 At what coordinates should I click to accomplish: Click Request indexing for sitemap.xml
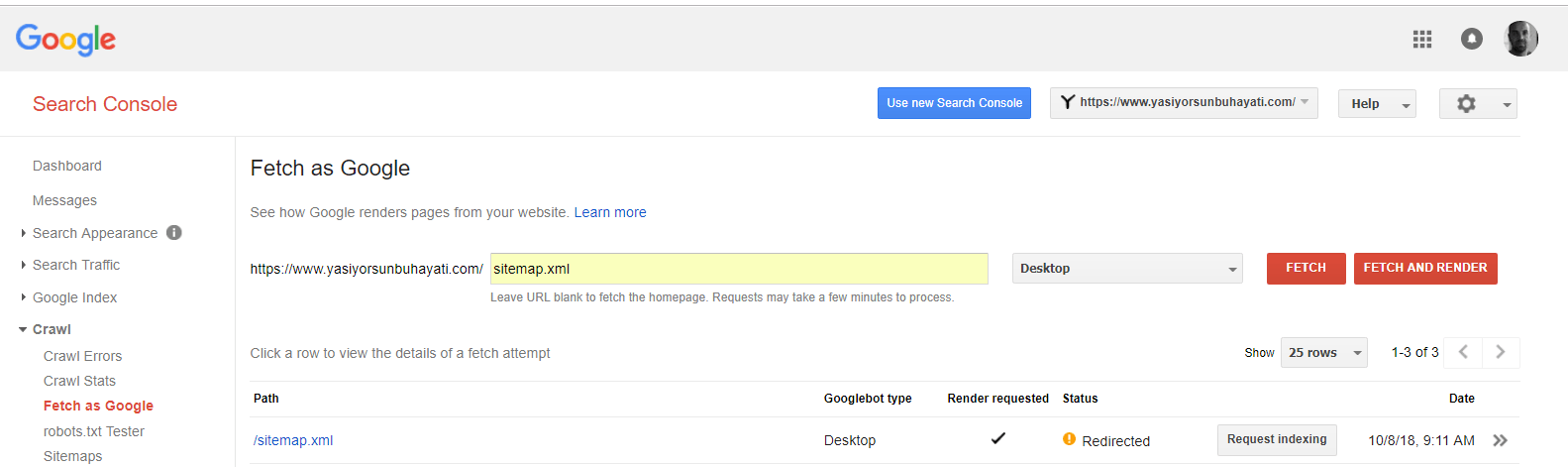point(1276,440)
